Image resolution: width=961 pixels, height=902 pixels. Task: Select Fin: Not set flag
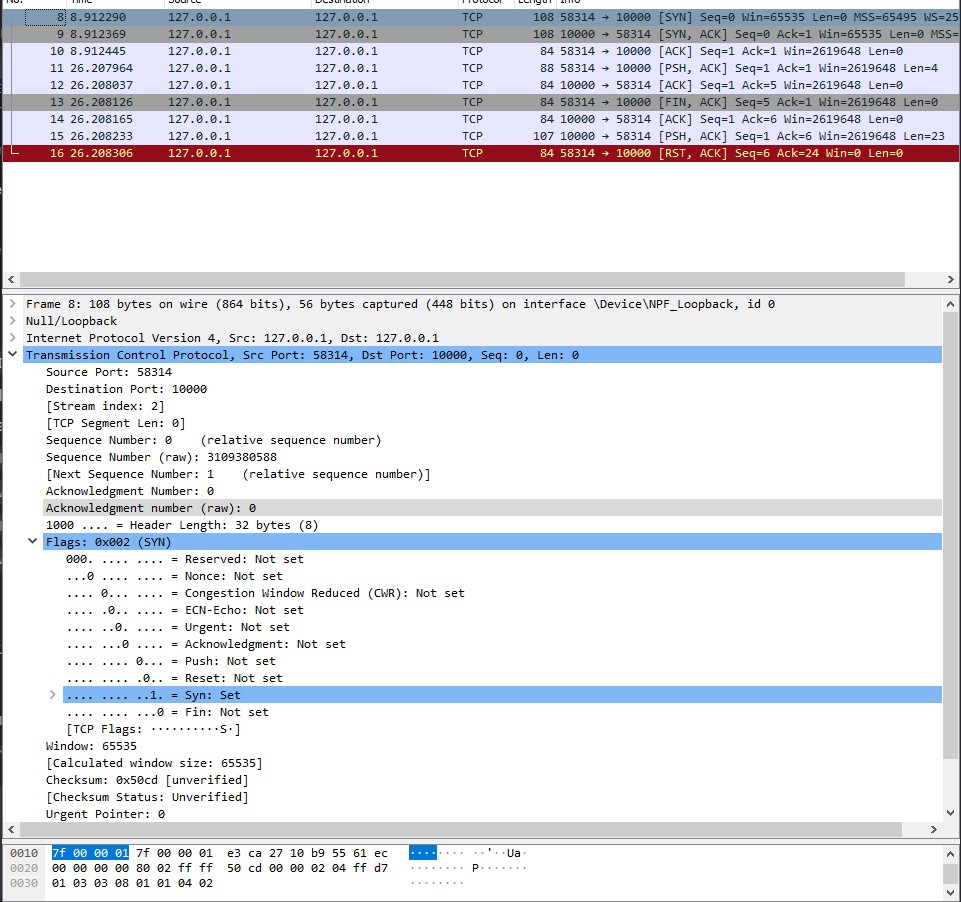tap(167, 712)
